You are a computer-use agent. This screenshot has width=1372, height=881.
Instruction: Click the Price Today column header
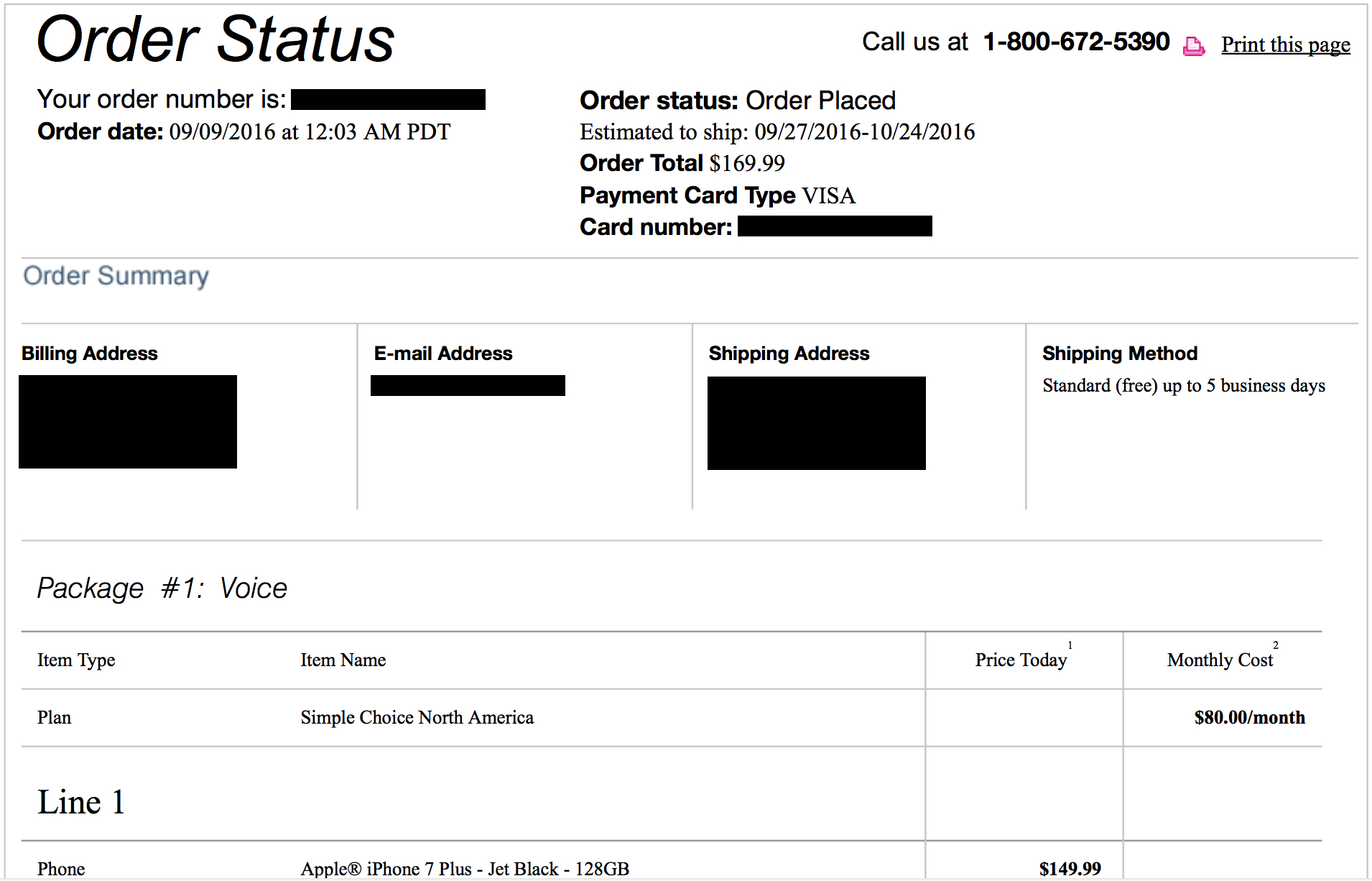(1021, 660)
